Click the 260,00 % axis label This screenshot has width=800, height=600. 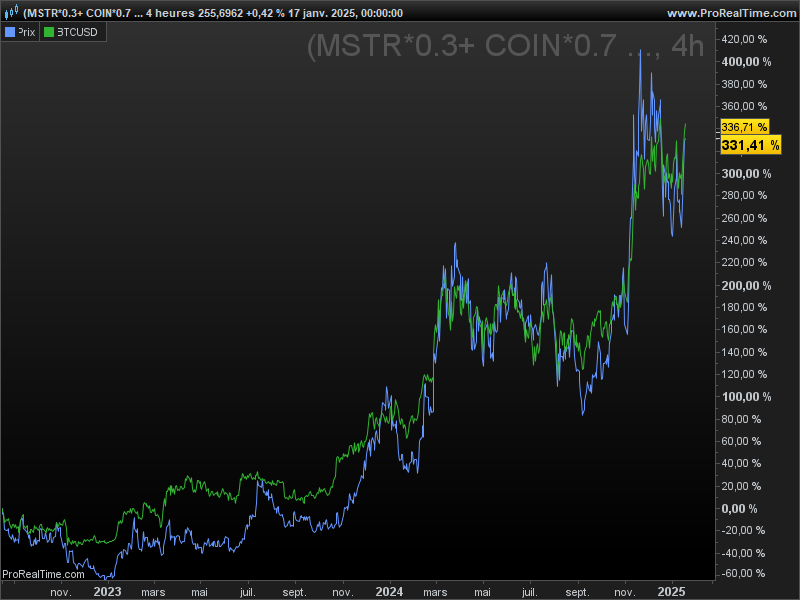point(744,218)
